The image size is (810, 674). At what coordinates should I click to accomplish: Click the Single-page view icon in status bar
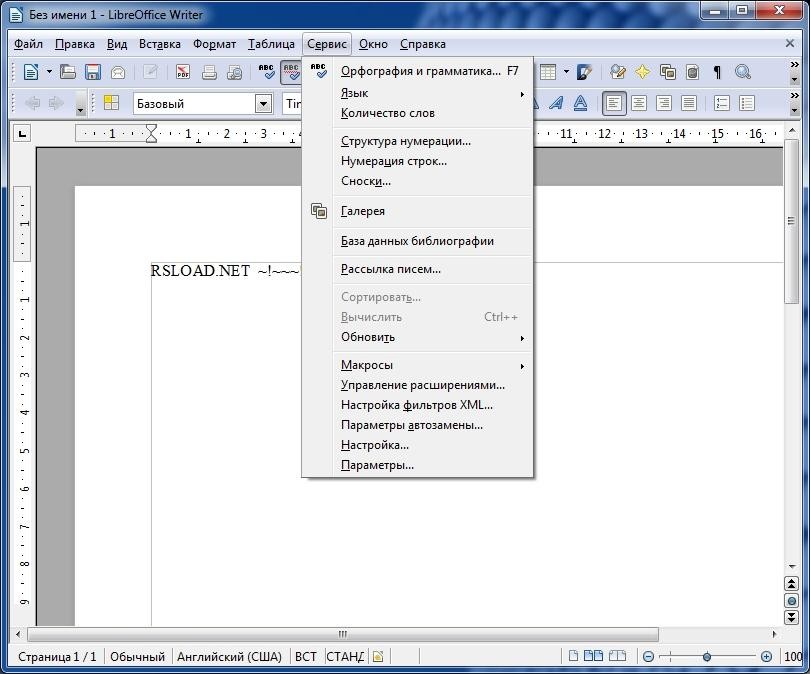tap(573, 656)
